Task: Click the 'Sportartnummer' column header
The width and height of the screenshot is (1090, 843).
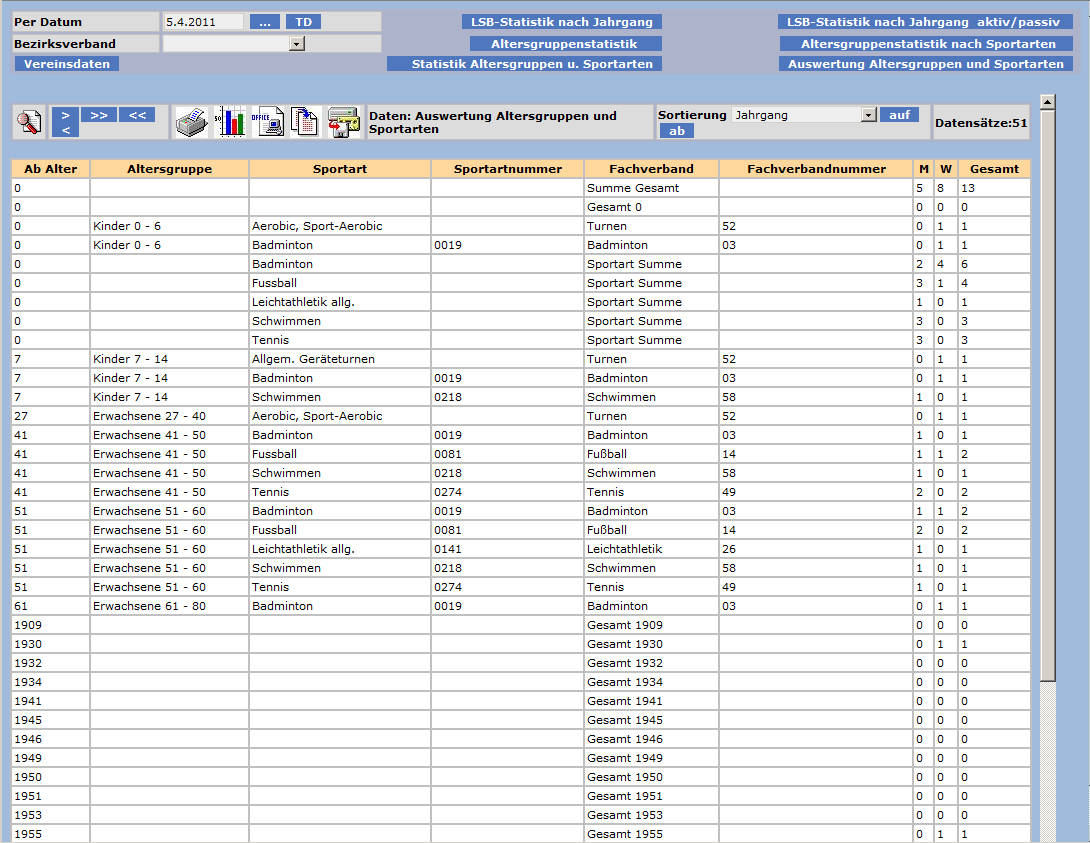Action: coord(507,169)
